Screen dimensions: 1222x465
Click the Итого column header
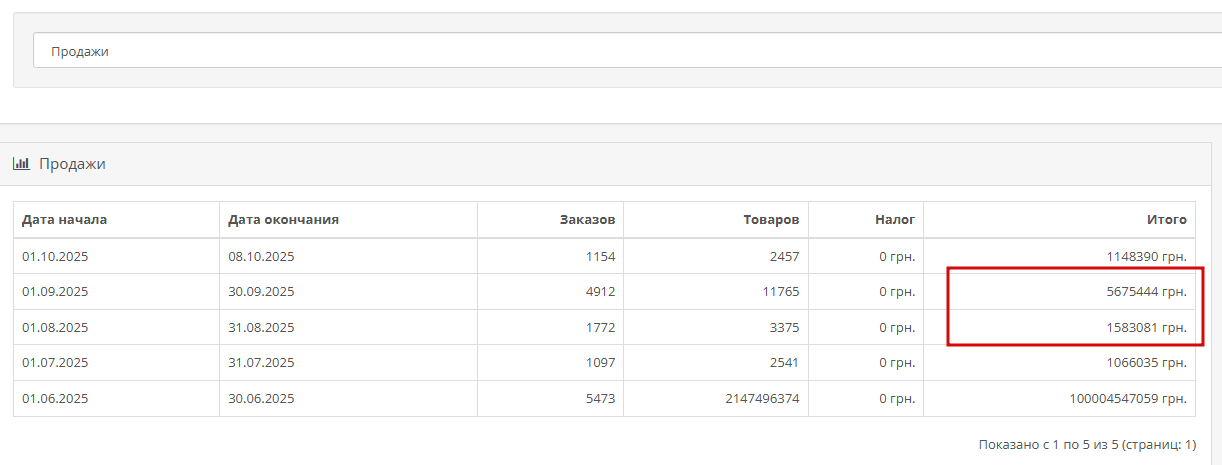pyautogui.click(x=1167, y=220)
